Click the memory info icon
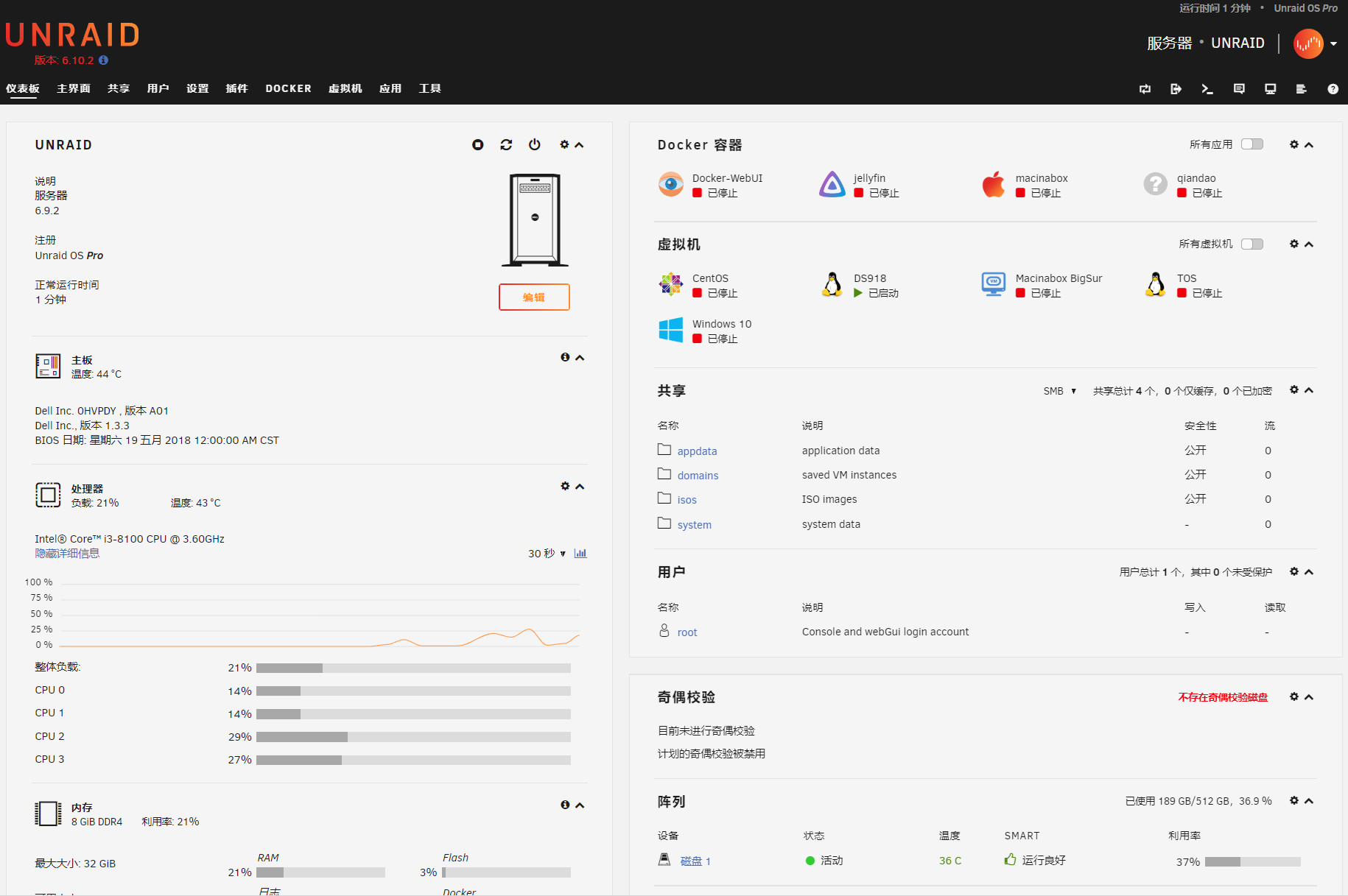Image resolution: width=1348 pixels, height=896 pixels. [565, 805]
